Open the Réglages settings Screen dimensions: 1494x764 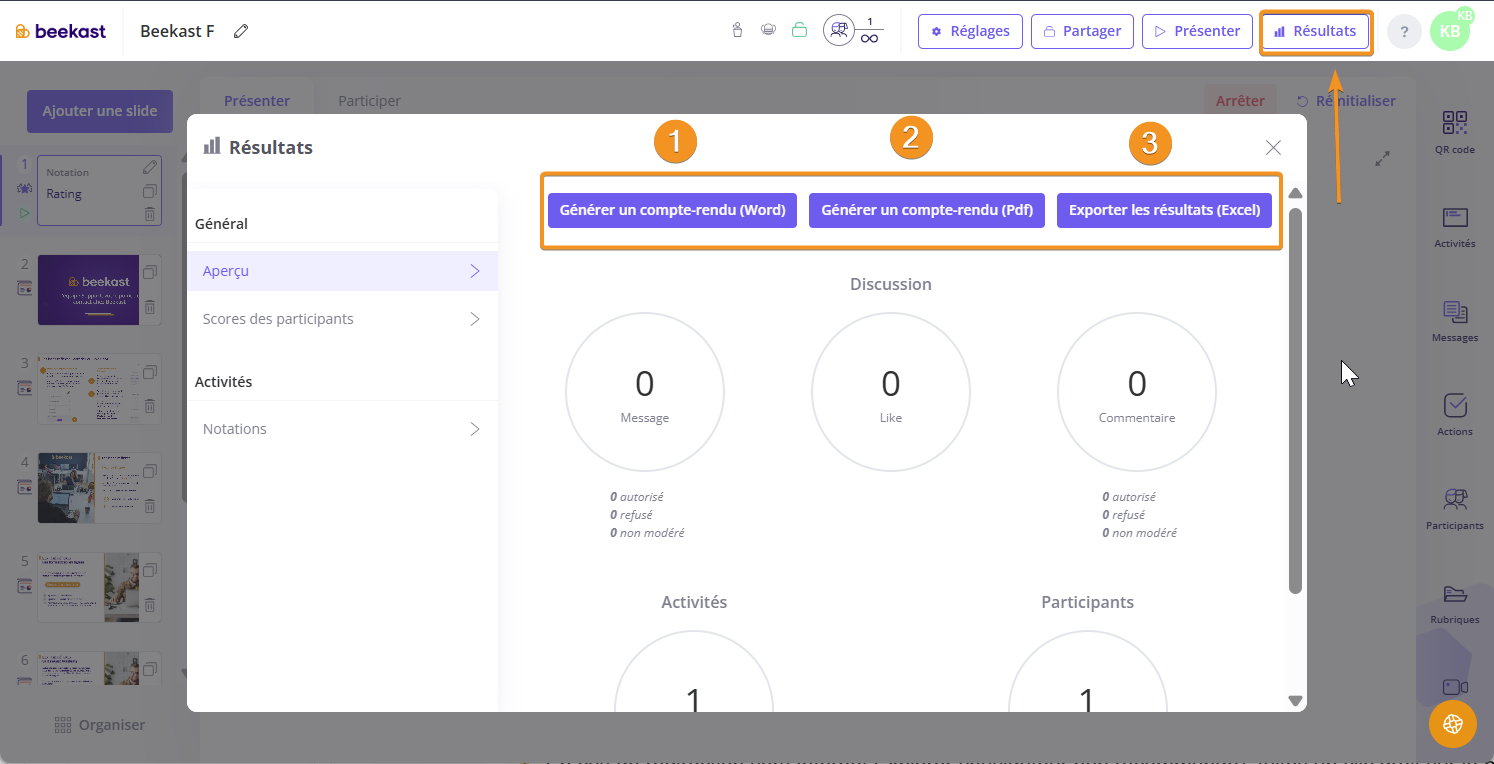(x=970, y=31)
